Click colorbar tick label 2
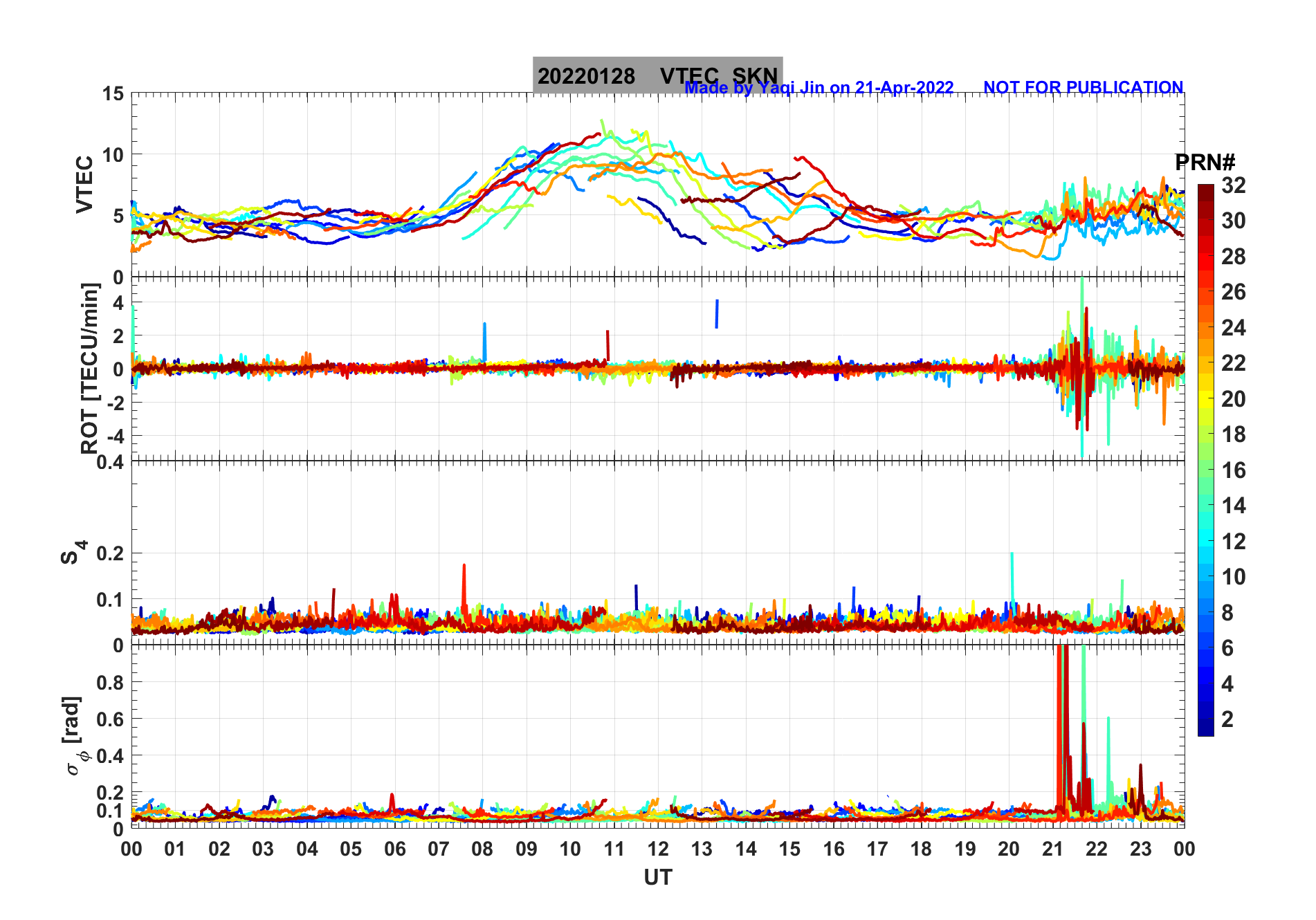 (1227, 719)
